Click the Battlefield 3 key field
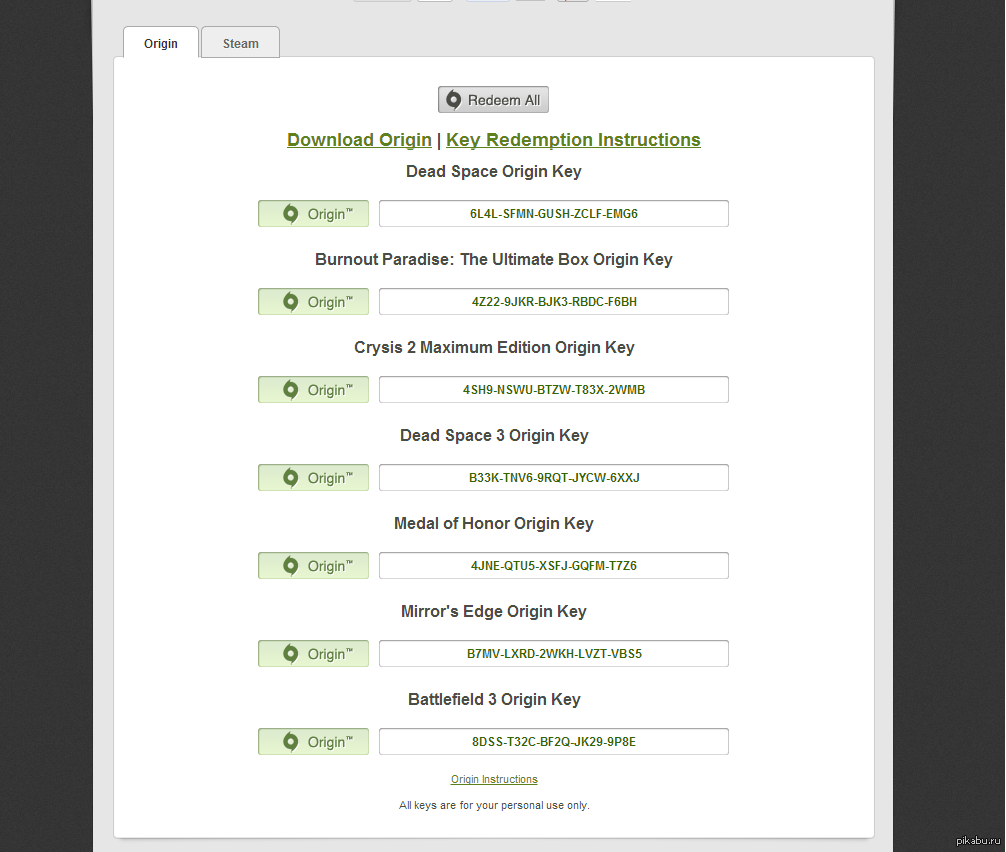The width and height of the screenshot is (1006, 852). pyautogui.click(x=553, y=742)
